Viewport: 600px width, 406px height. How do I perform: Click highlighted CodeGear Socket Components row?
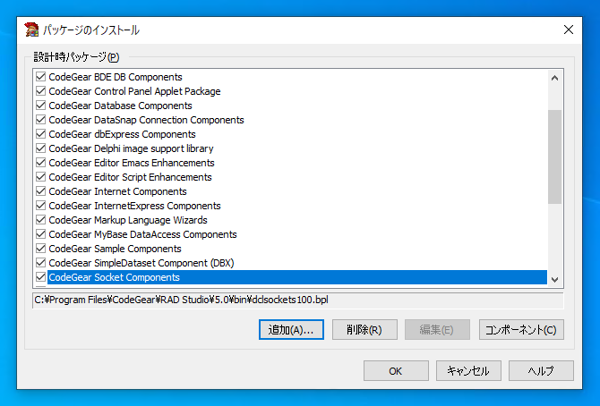297,277
